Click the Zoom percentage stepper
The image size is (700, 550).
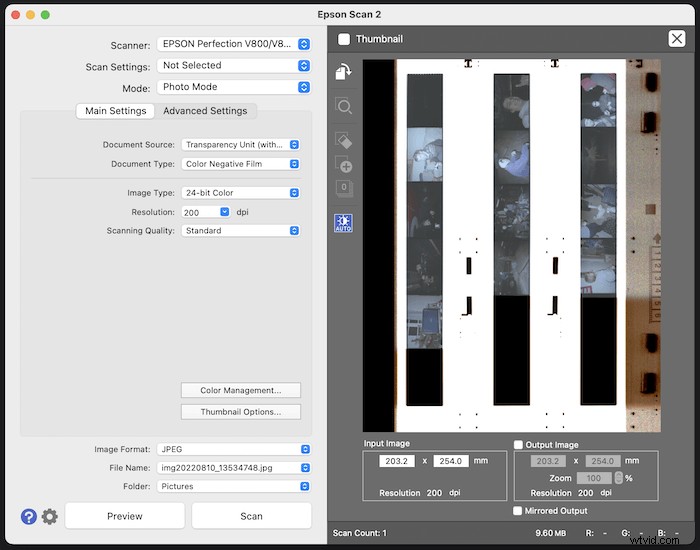[617, 479]
